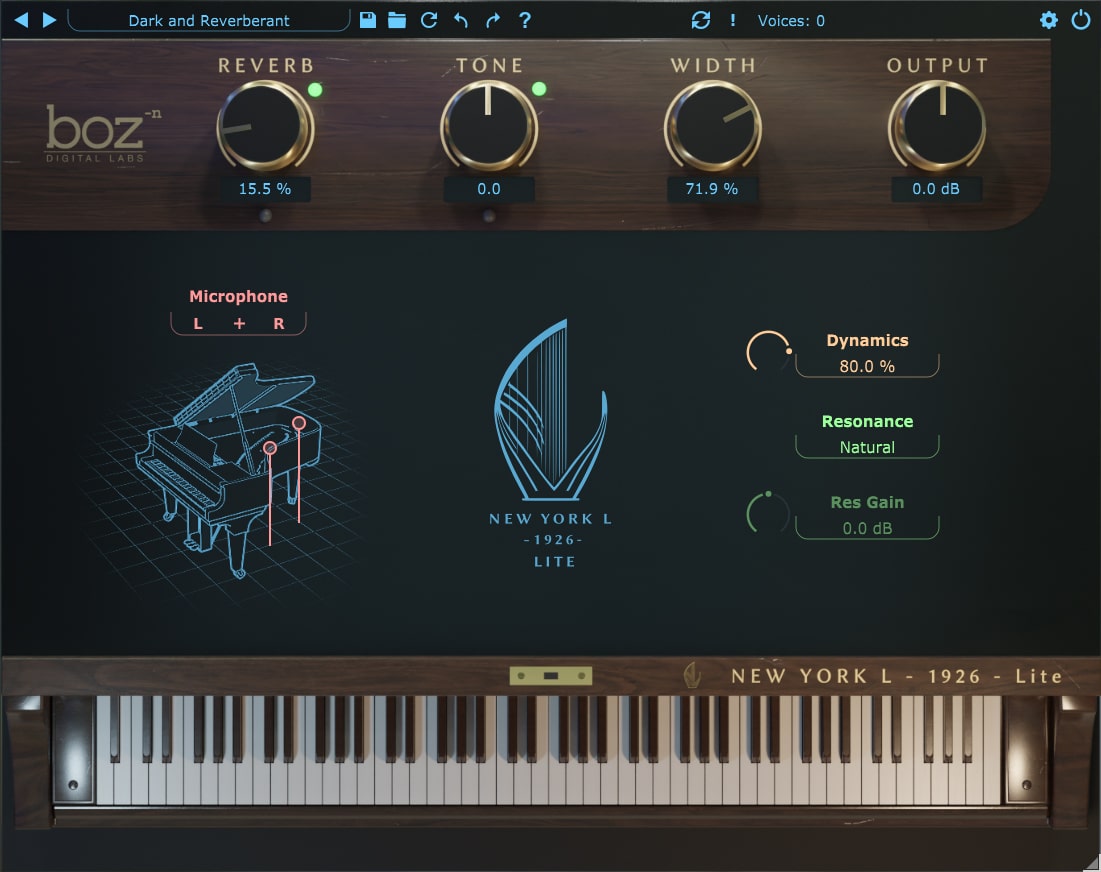Screen dimensions: 1101x872
Task: Click the sync icon near Voices counter
Action: pos(700,20)
